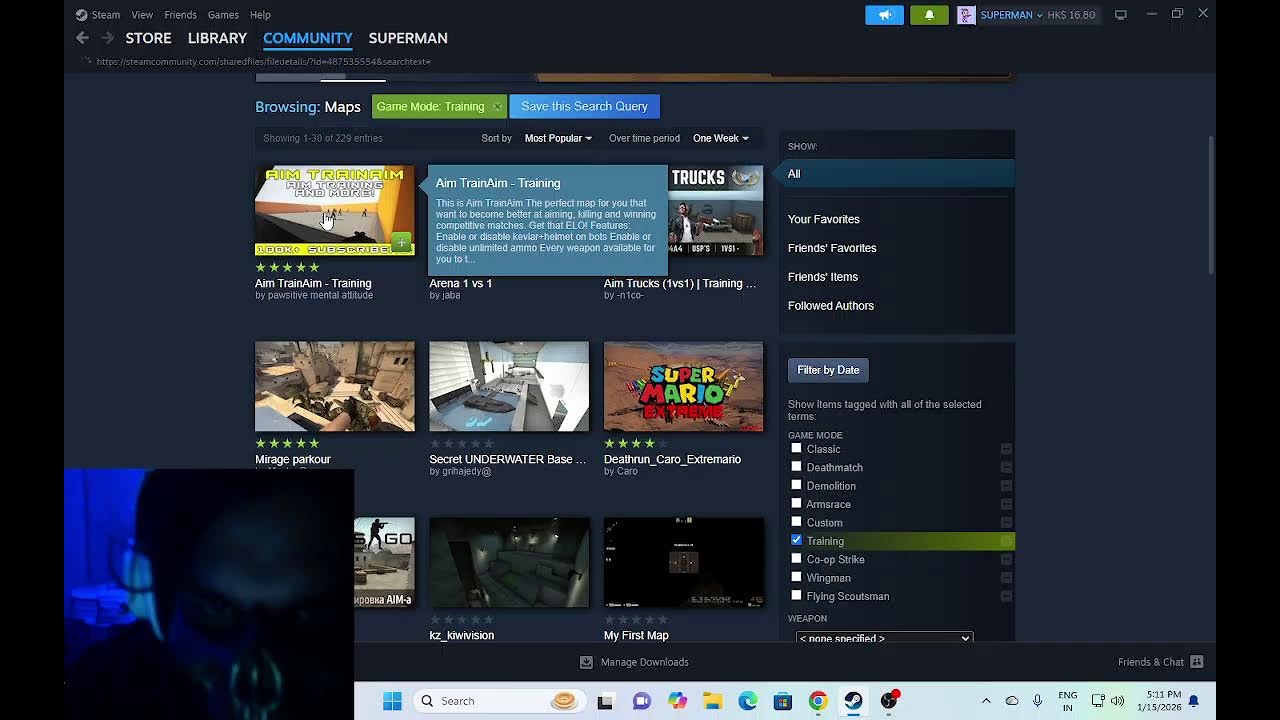Show Your Favorites items
The width and height of the screenshot is (1280, 720).
pyautogui.click(x=823, y=219)
